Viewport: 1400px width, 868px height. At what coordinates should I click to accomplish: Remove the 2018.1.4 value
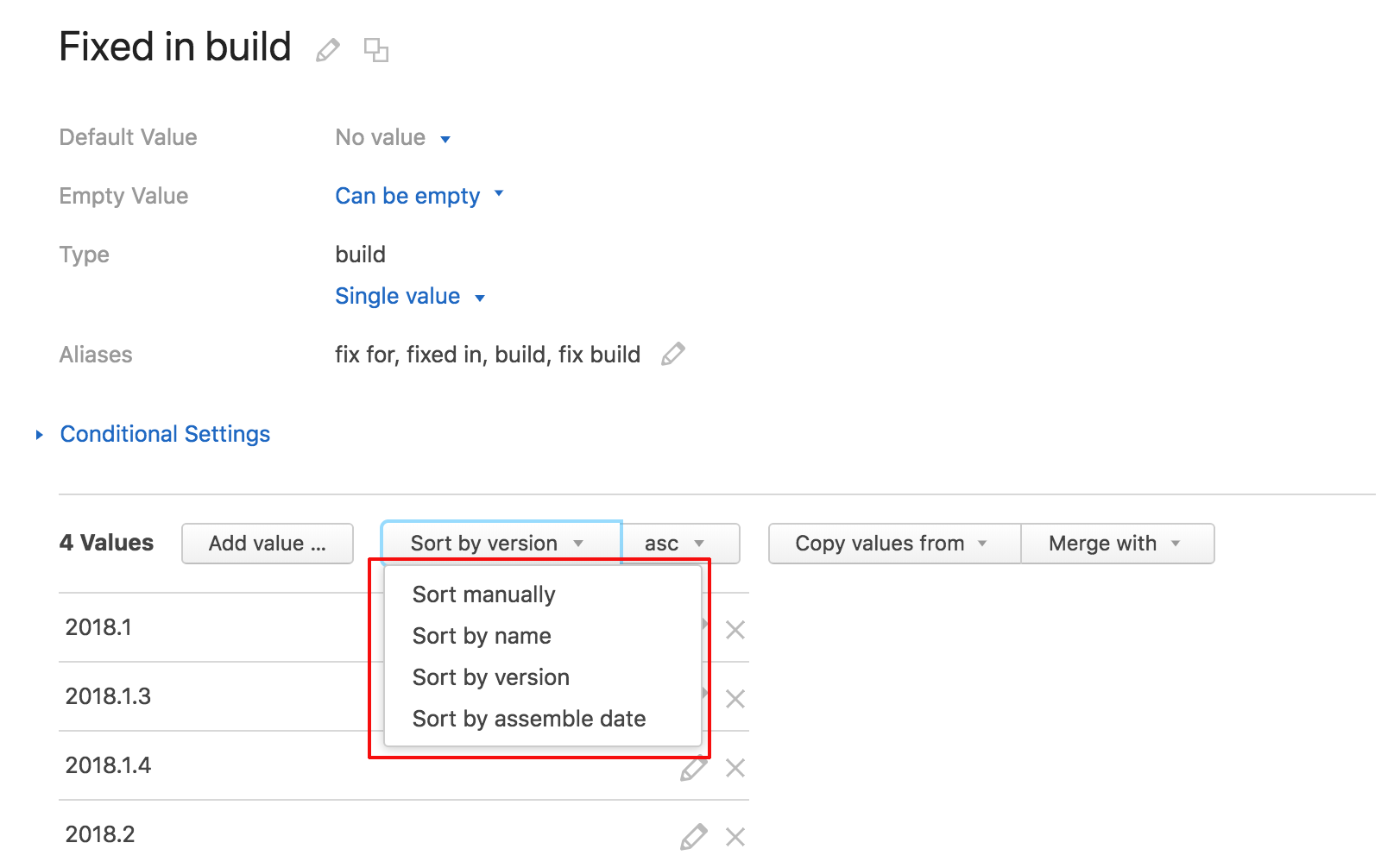coord(735,768)
